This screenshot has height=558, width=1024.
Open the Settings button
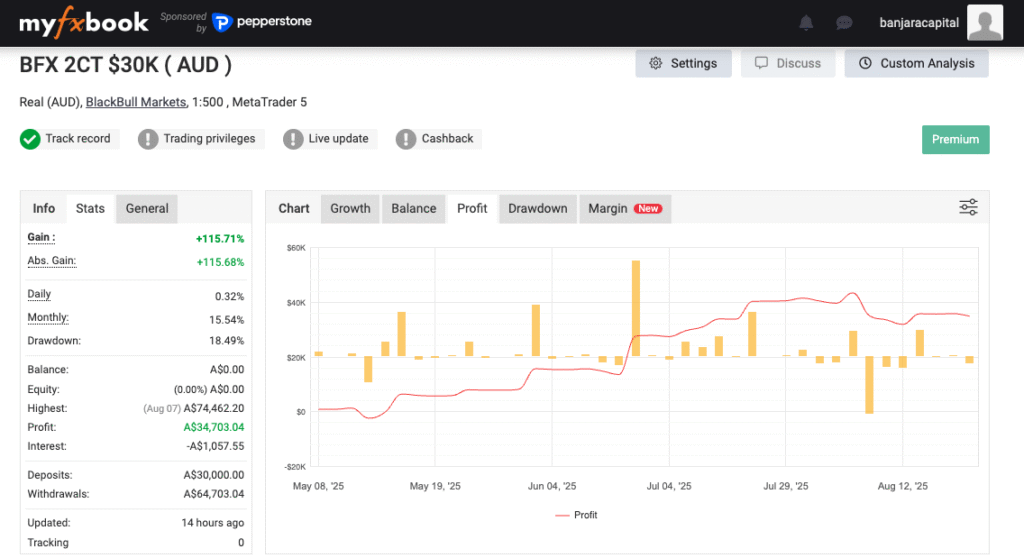click(683, 63)
